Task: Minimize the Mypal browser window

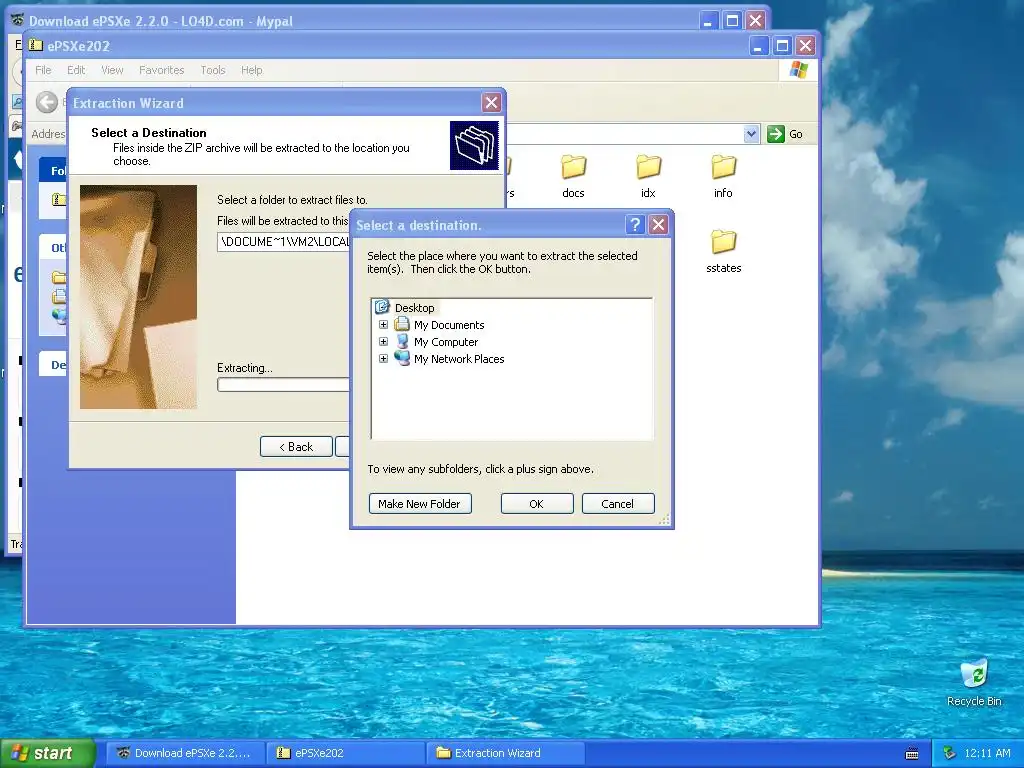Action: tap(709, 21)
